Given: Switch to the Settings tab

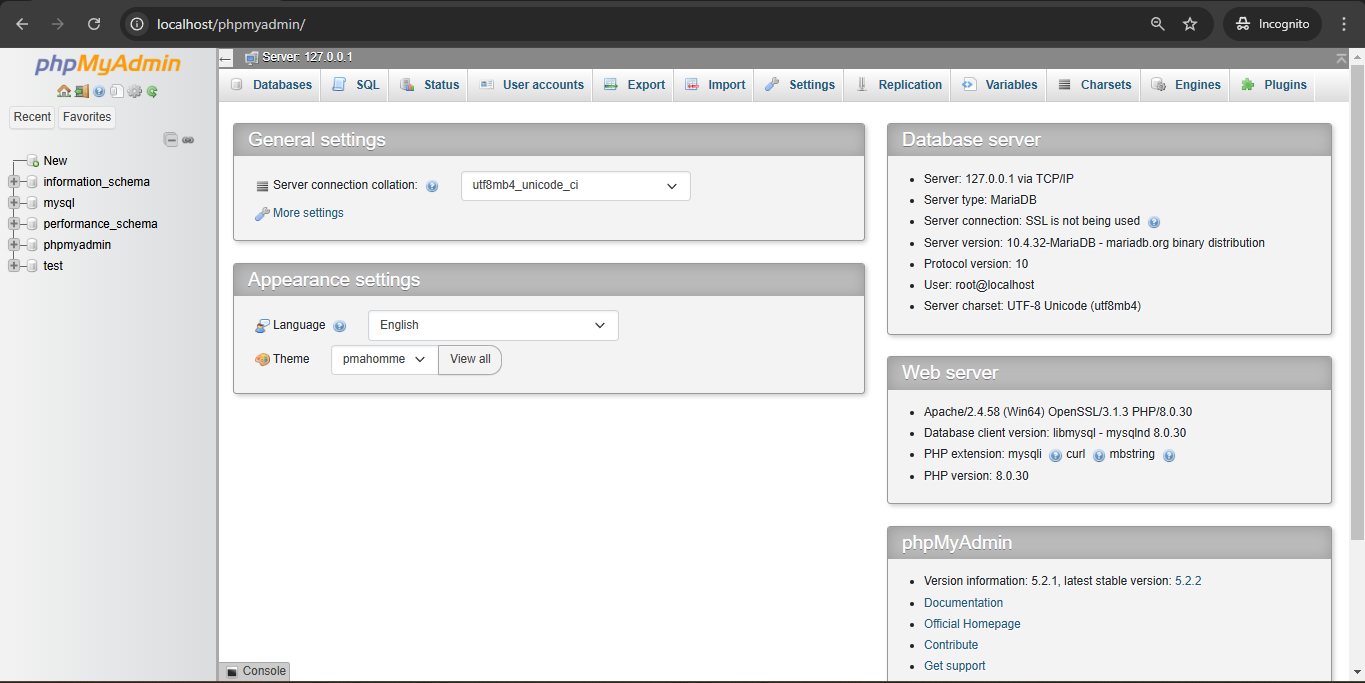Looking at the screenshot, I should [800, 85].
